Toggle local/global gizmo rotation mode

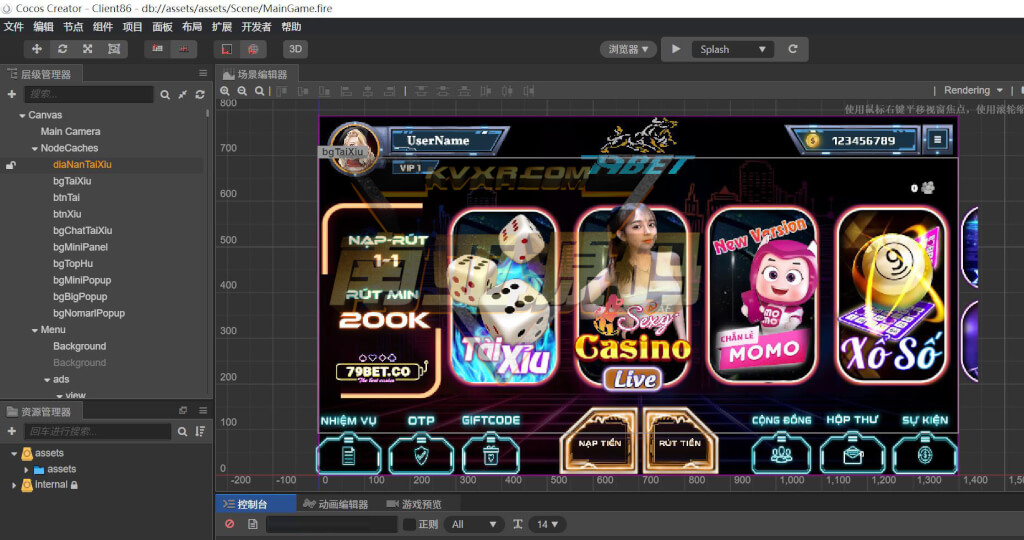tap(184, 49)
